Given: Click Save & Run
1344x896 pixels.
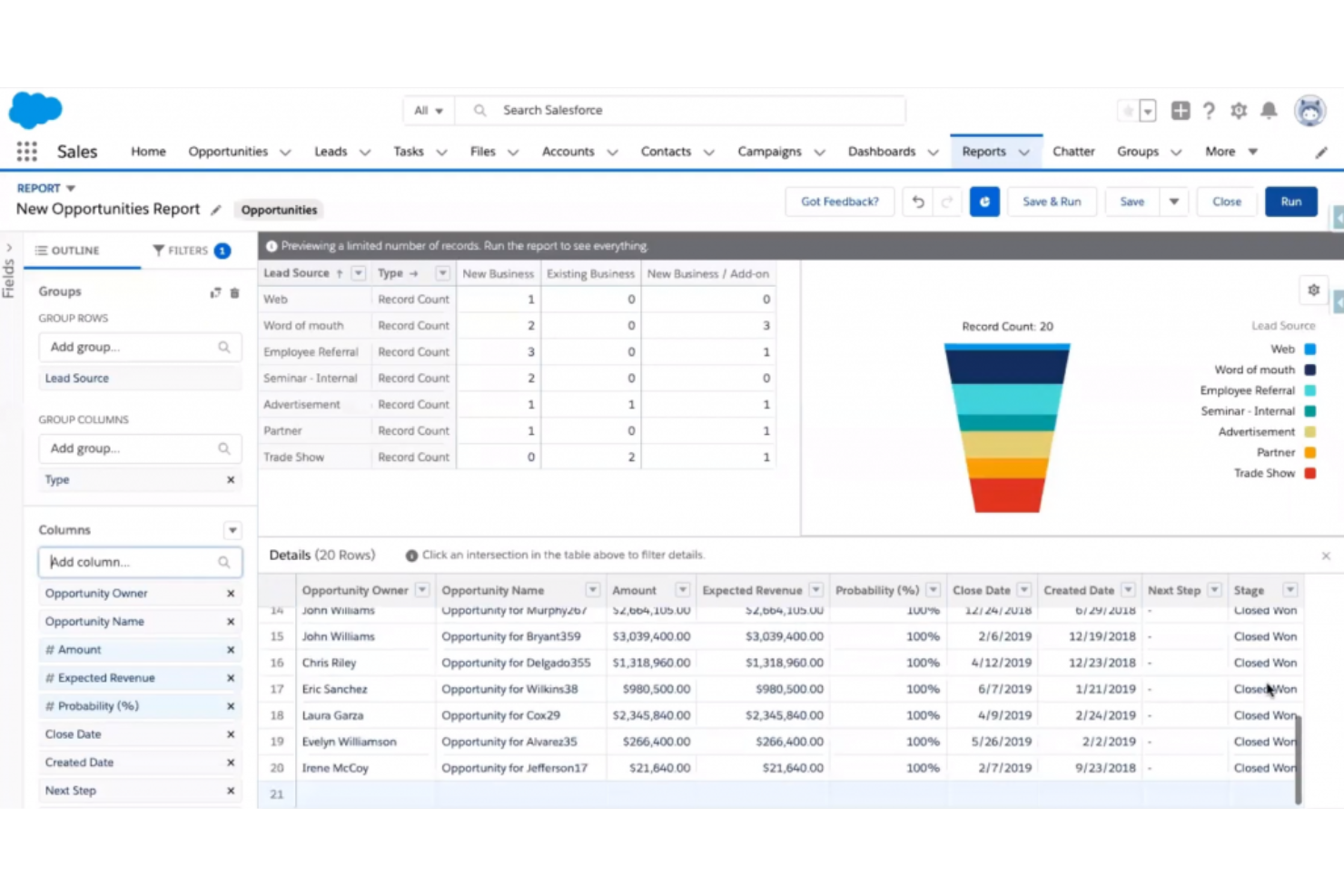Looking at the screenshot, I should pos(1052,202).
